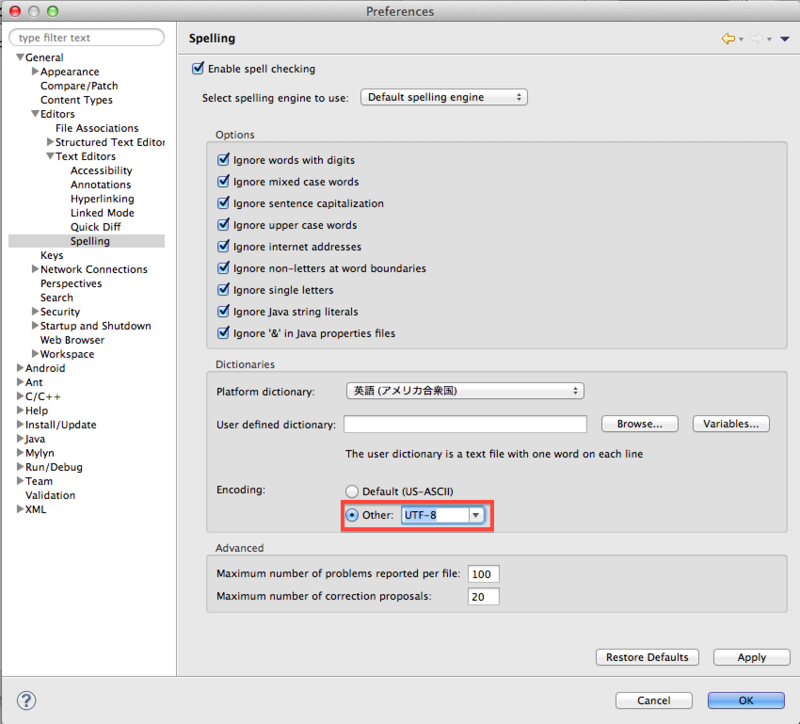This screenshot has width=800, height=724.
Task: Select Quick Diff tree item
Action: click(95, 227)
